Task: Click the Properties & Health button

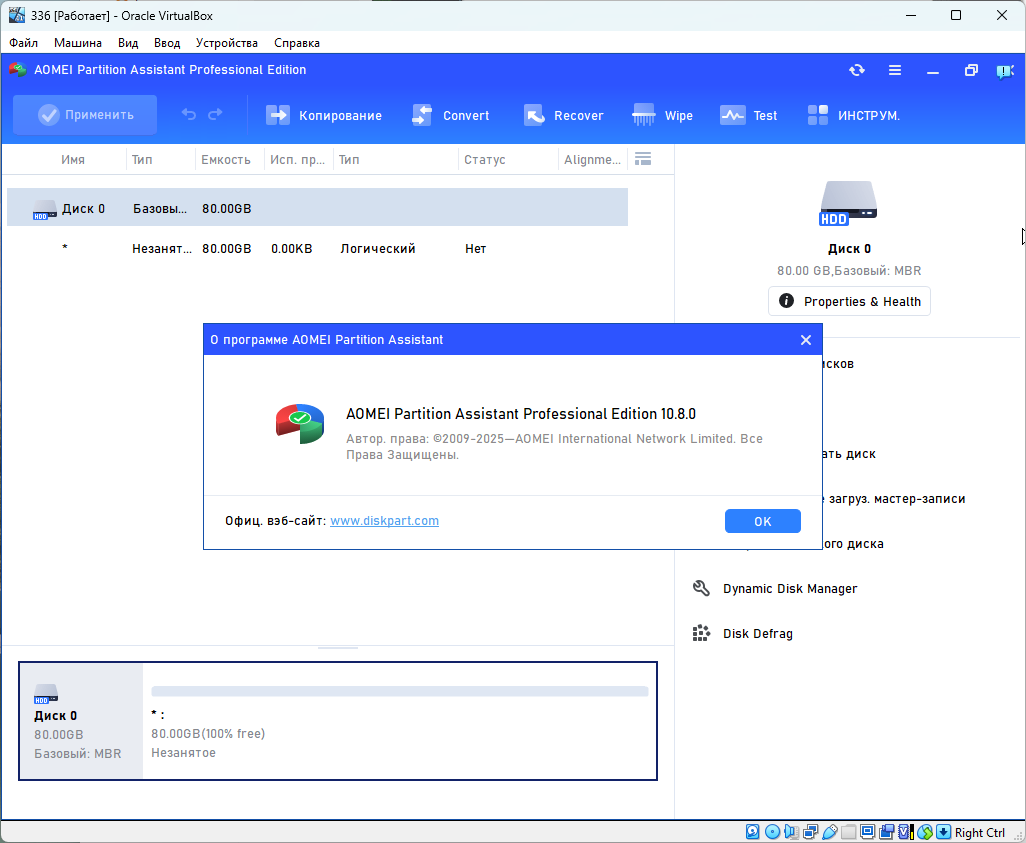Action: [x=849, y=301]
